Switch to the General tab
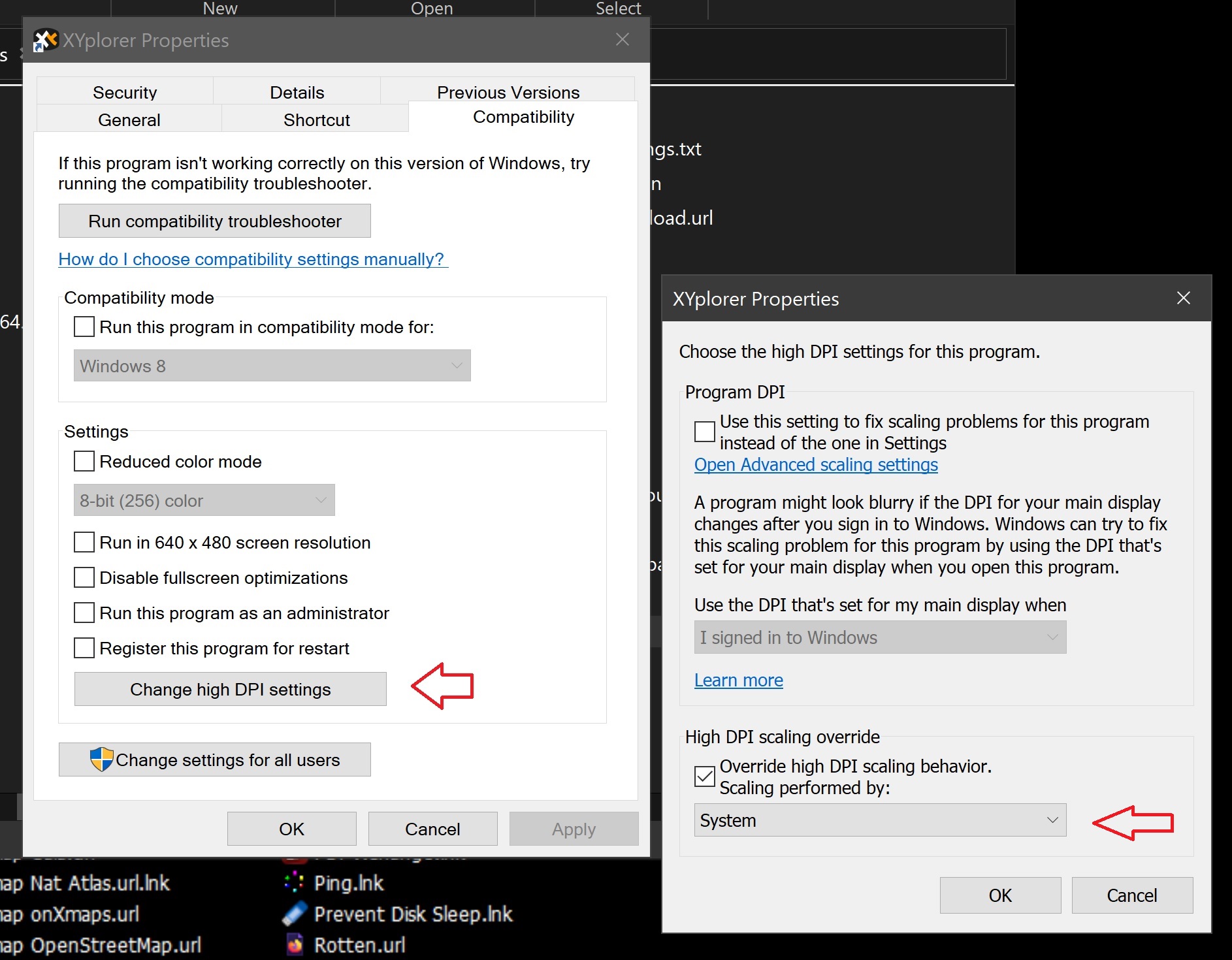The width and height of the screenshot is (1232, 960). pyautogui.click(x=129, y=120)
